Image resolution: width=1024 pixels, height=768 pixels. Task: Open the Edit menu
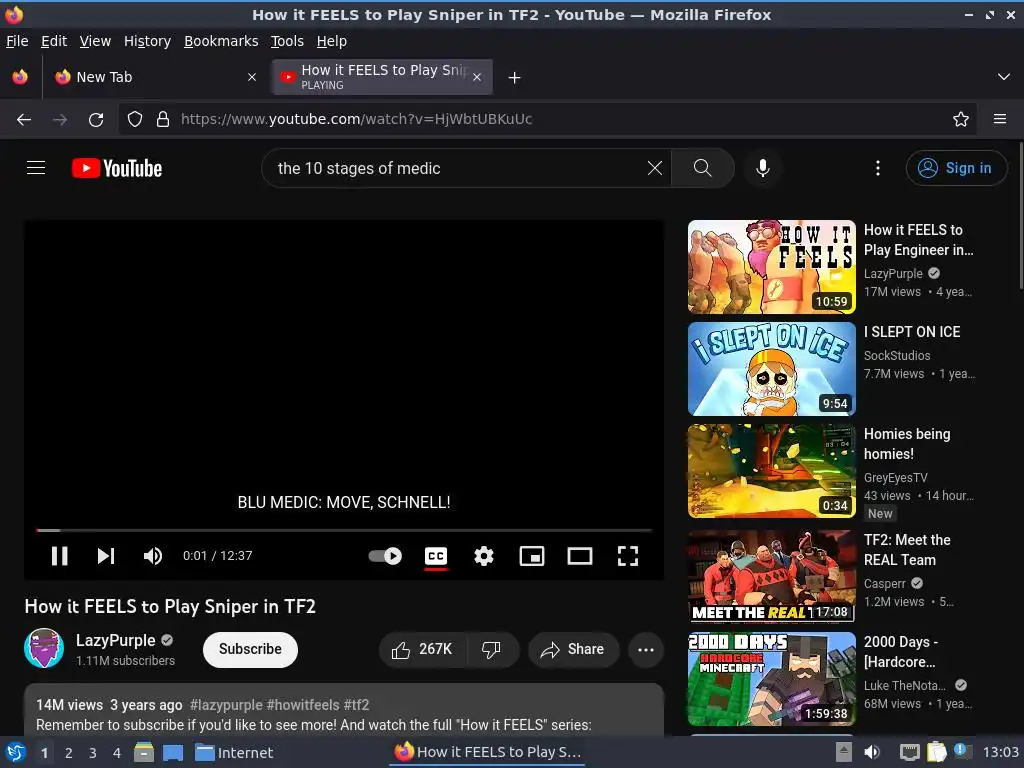[54, 41]
